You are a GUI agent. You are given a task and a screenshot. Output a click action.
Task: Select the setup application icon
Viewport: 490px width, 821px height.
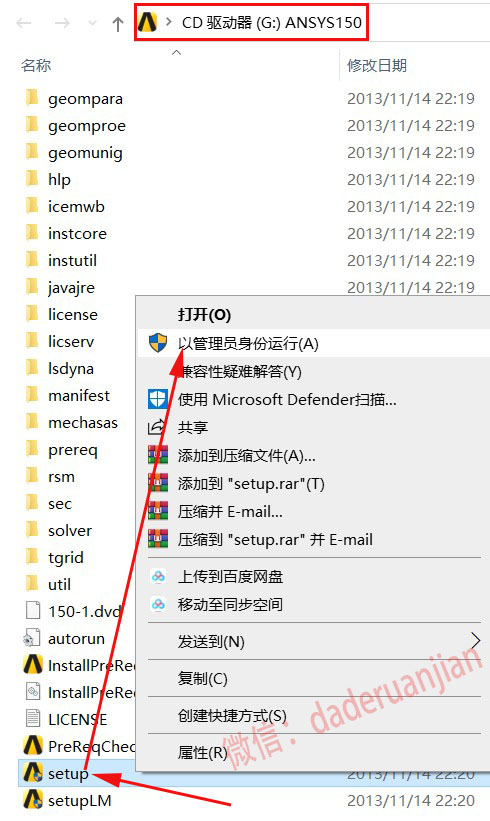[32, 772]
